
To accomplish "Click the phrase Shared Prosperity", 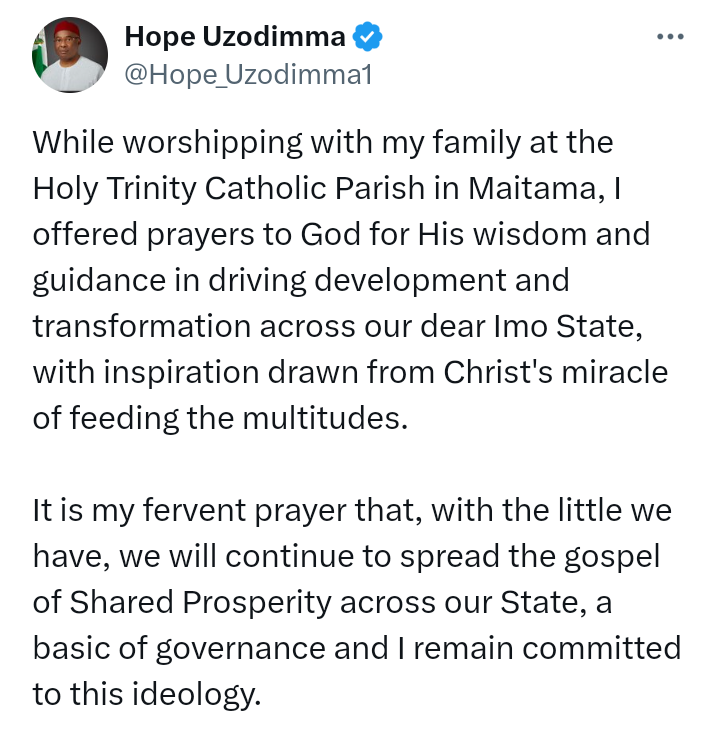I will tap(201, 602).
